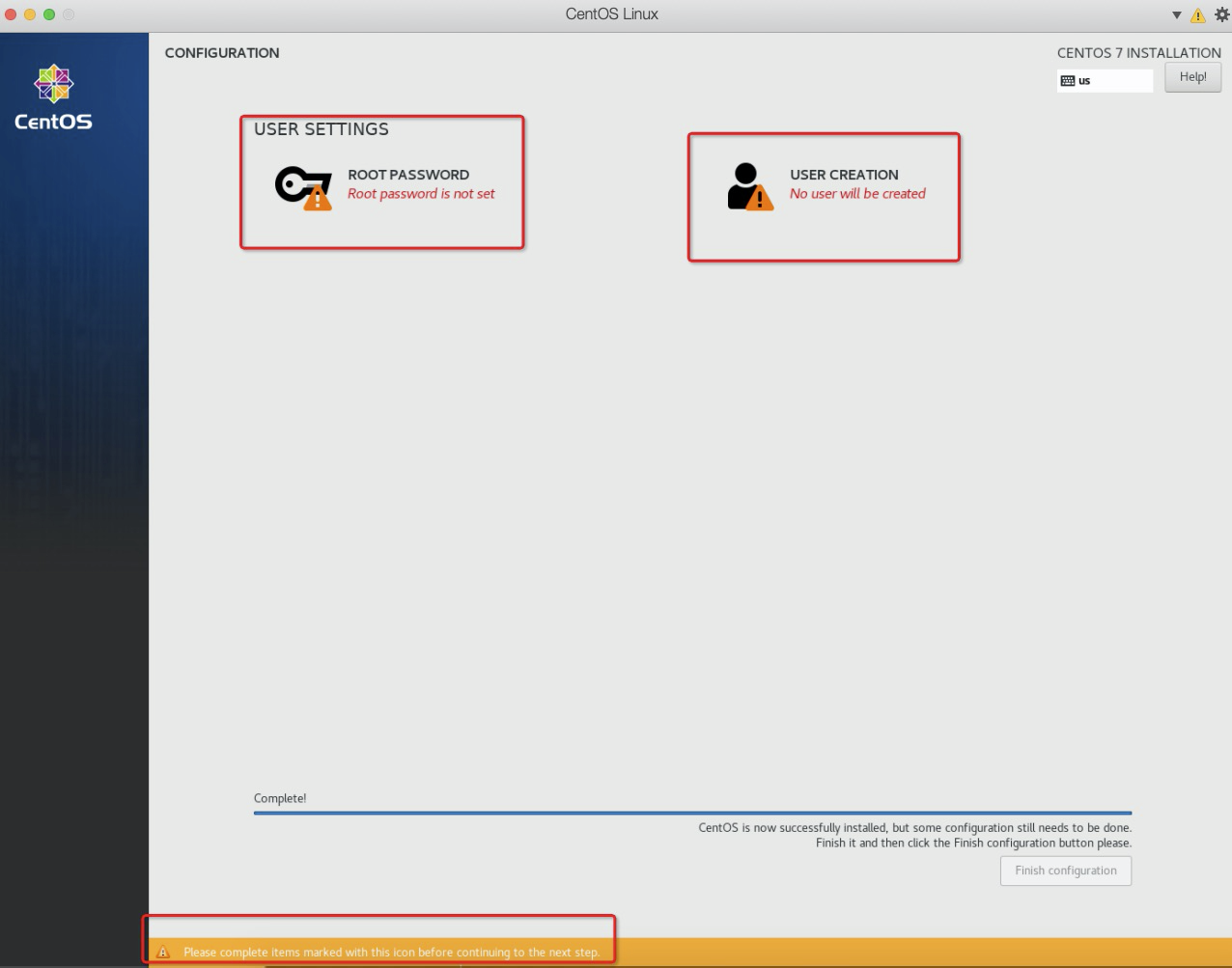The width and height of the screenshot is (1232, 968).
Task: Open the Root Password key icon
Action: coord(303,187)
